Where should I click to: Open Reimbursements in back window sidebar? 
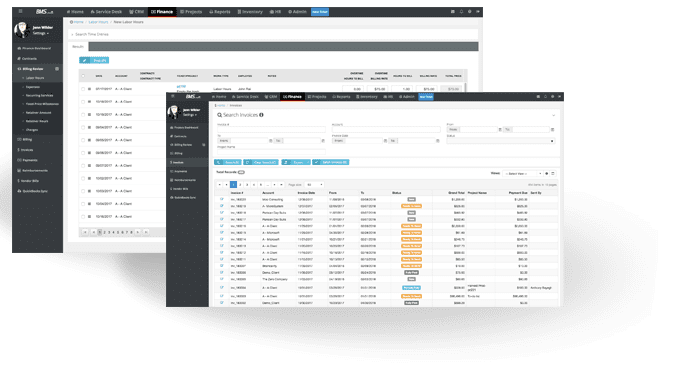[x=33, y=171]
